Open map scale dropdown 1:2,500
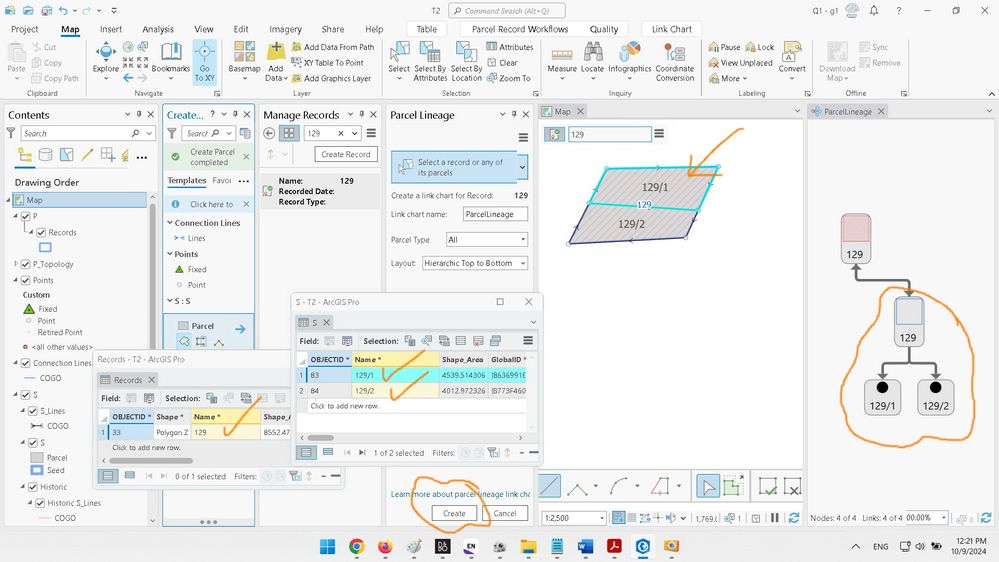Image resolution: width=999 pixels, height=562 pixels. [601, 519]
